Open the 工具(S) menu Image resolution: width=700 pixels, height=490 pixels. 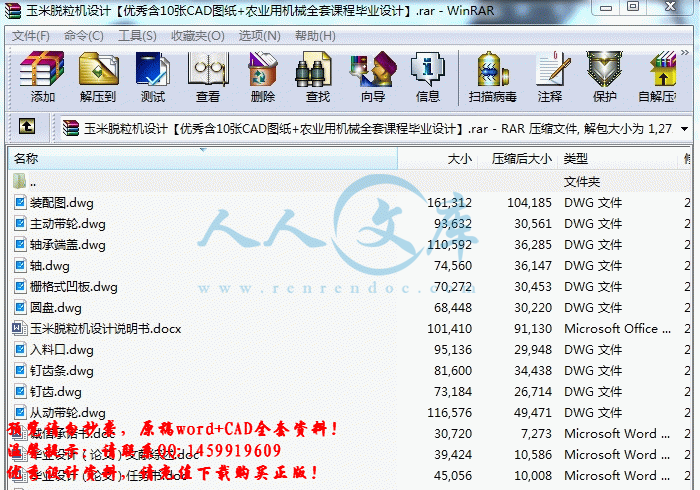click(x=137, y=36)
